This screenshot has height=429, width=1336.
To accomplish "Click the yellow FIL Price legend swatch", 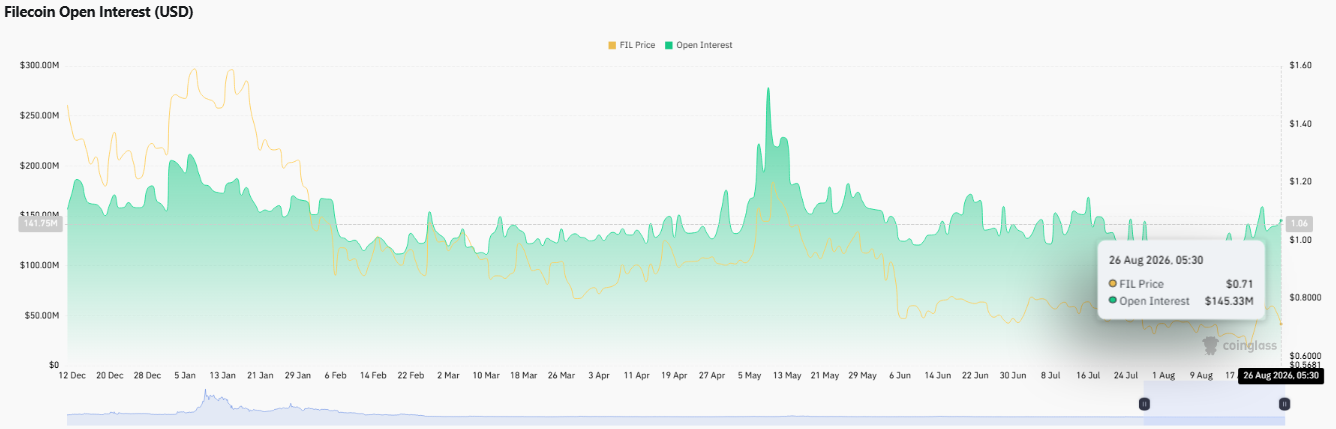I will (x=612, y=45).
